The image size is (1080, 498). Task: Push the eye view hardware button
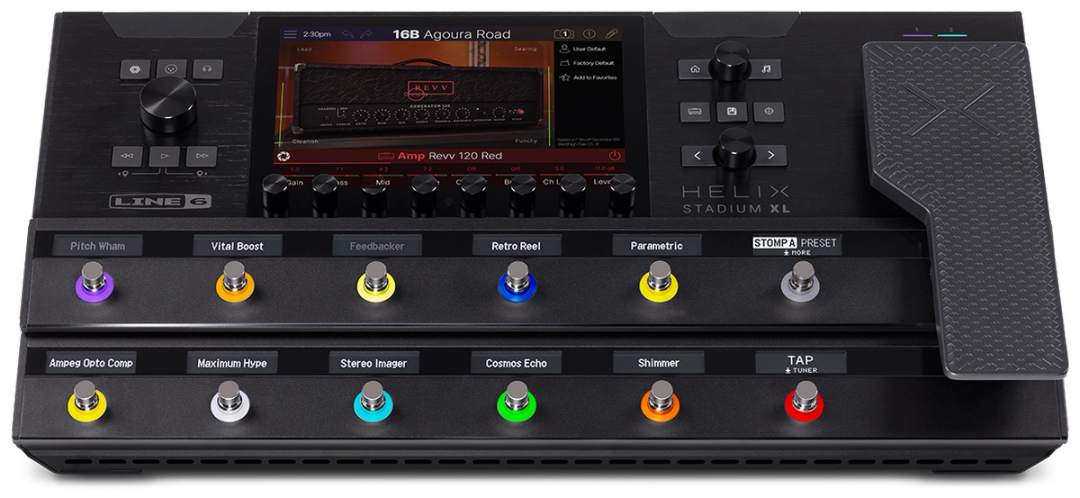click(x=769, y=112)
